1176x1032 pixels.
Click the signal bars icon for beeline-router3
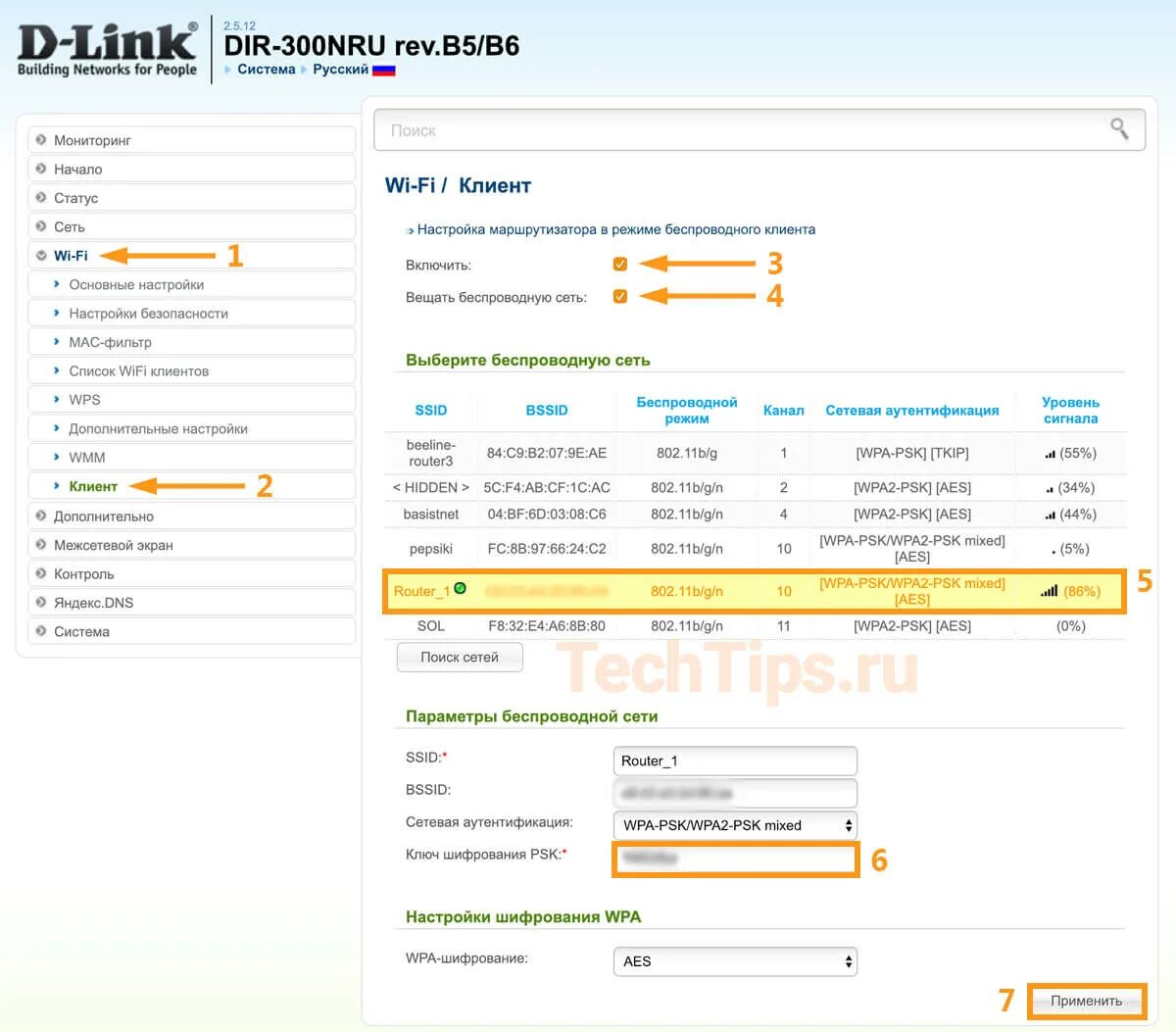click(1050, 454)
